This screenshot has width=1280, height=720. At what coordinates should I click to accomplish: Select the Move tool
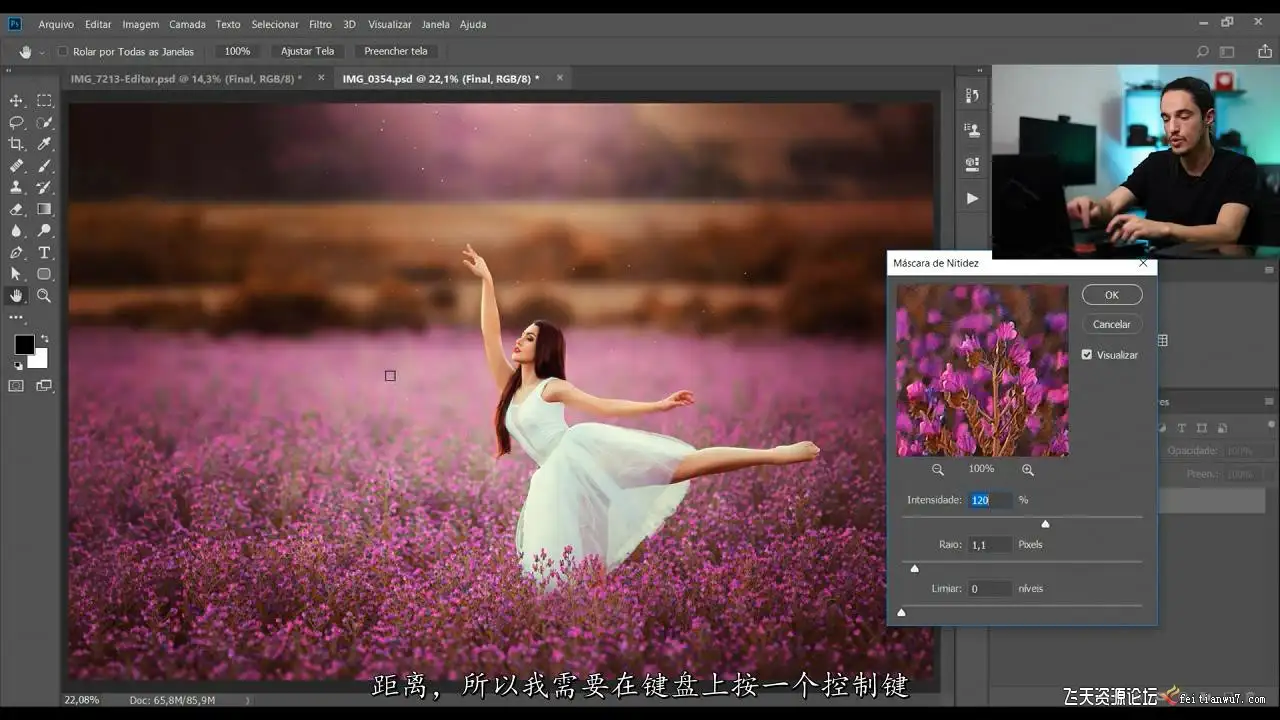click(x=16, y=101)
